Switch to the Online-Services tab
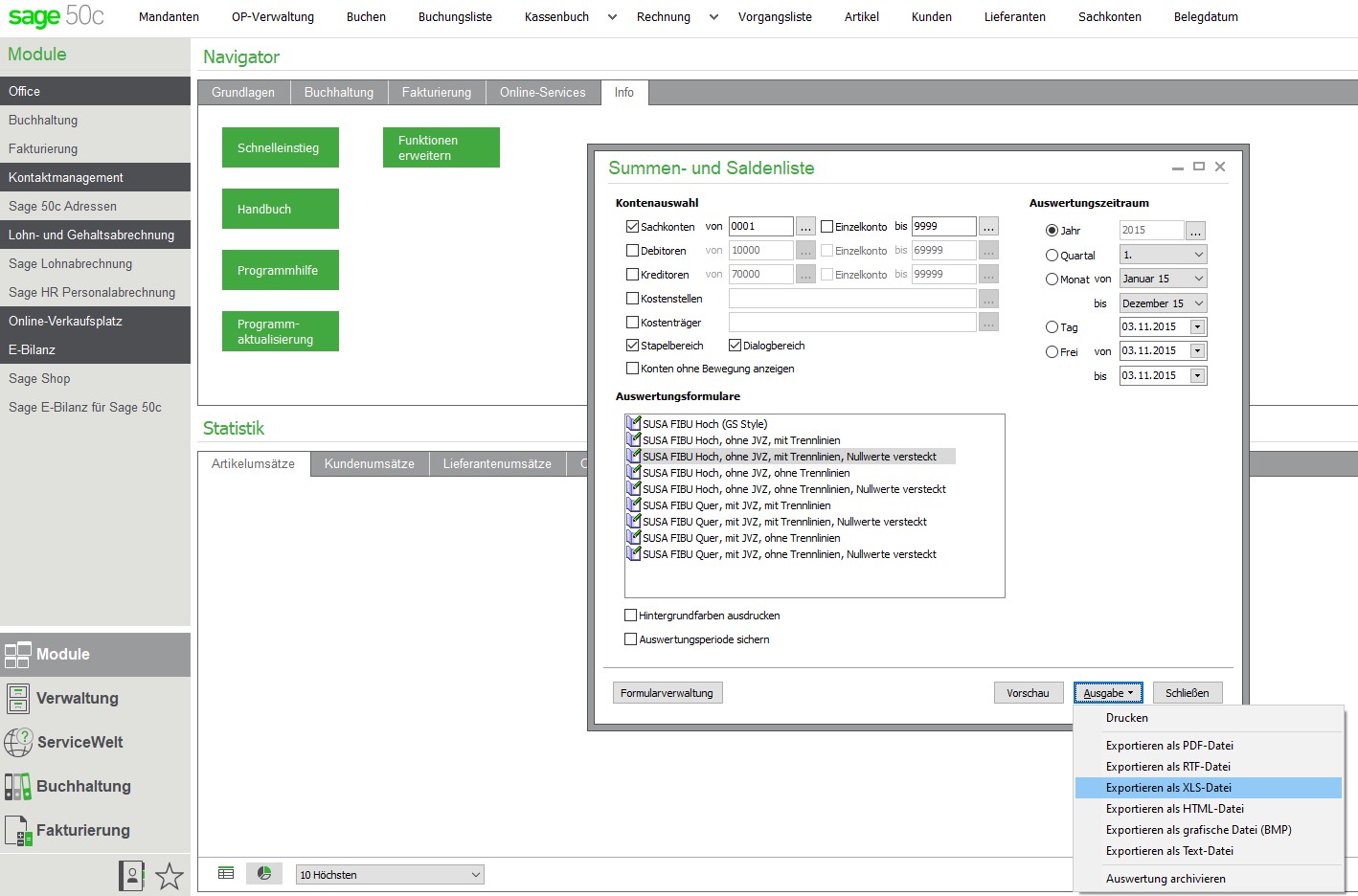This screenshot has height=896, width=1358. point(543,93)
